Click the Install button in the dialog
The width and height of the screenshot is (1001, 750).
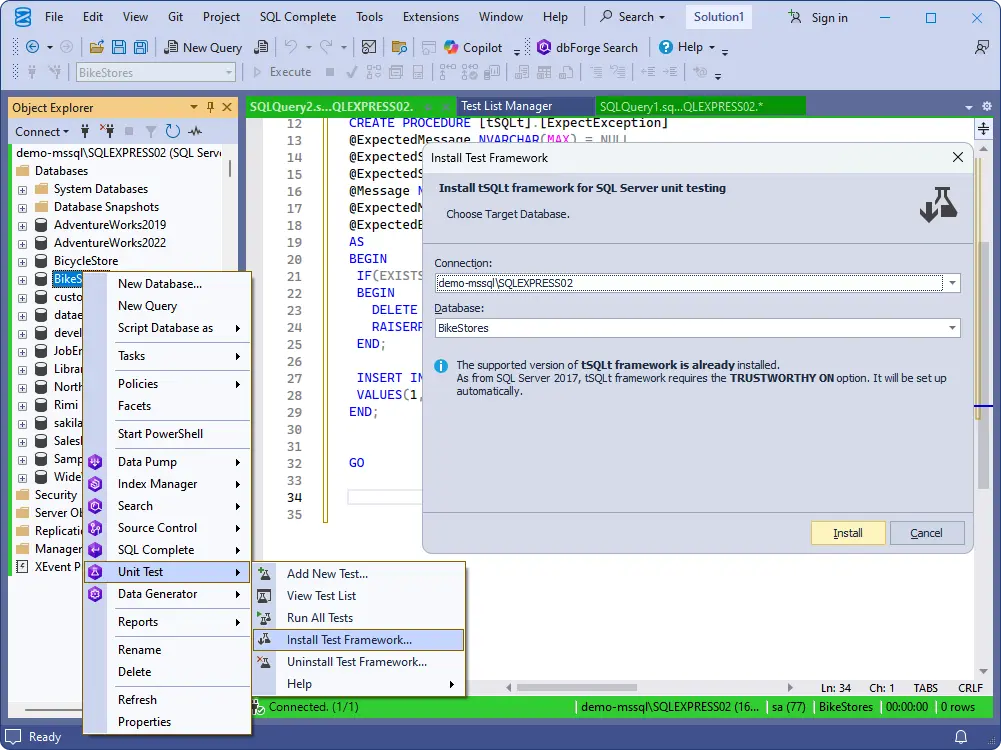tap(847, 533)
